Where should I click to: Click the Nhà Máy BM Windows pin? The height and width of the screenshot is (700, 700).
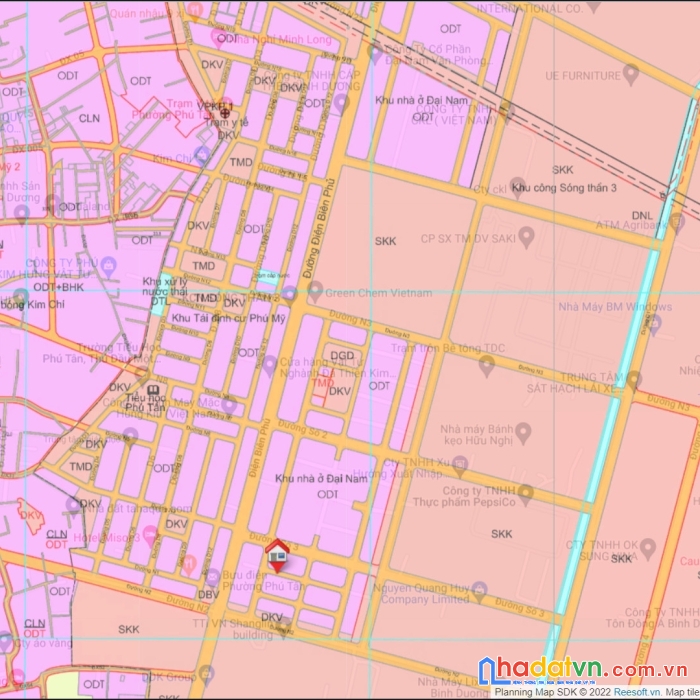point(654,322)
